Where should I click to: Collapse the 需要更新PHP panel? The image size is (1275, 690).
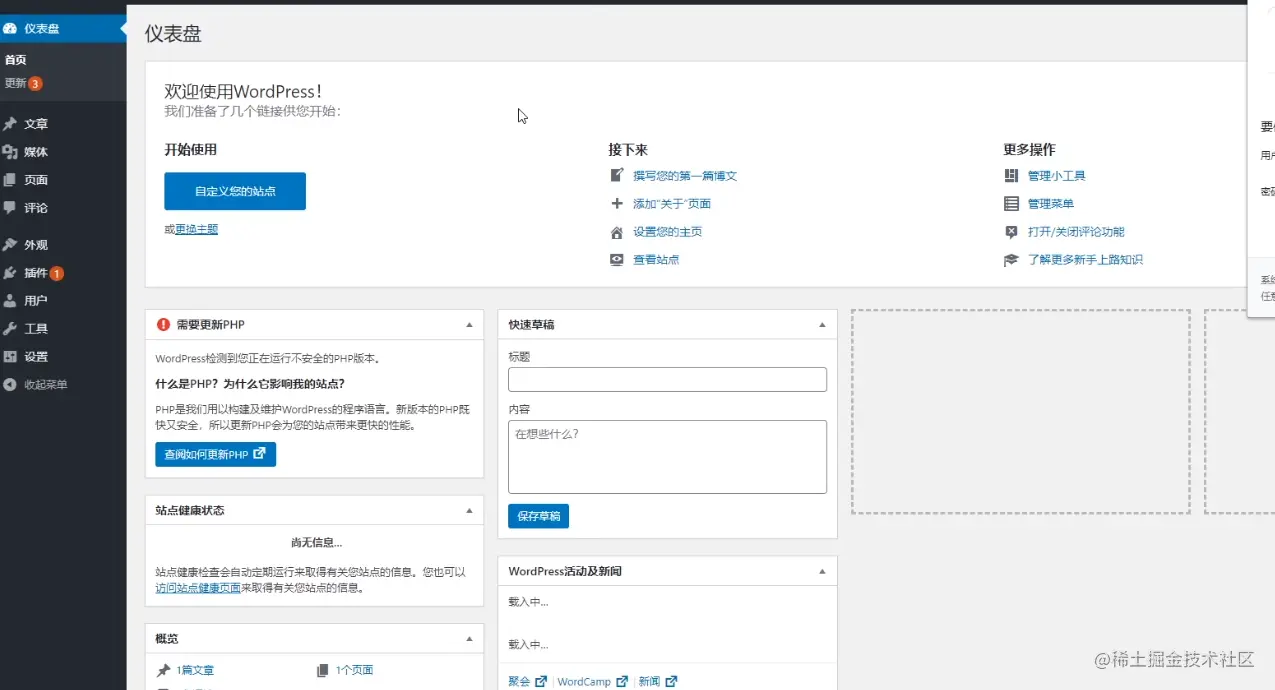[469, 325]
